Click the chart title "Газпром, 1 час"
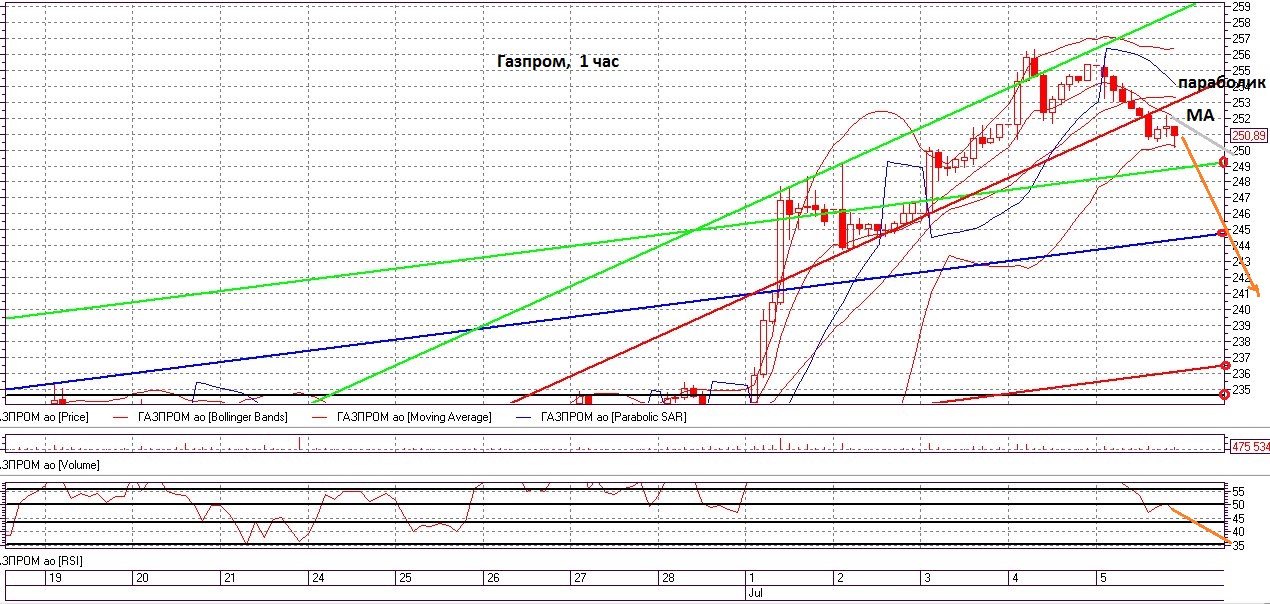The width and height of the screenshot is (1270, 604). click(x=558, y=62)
